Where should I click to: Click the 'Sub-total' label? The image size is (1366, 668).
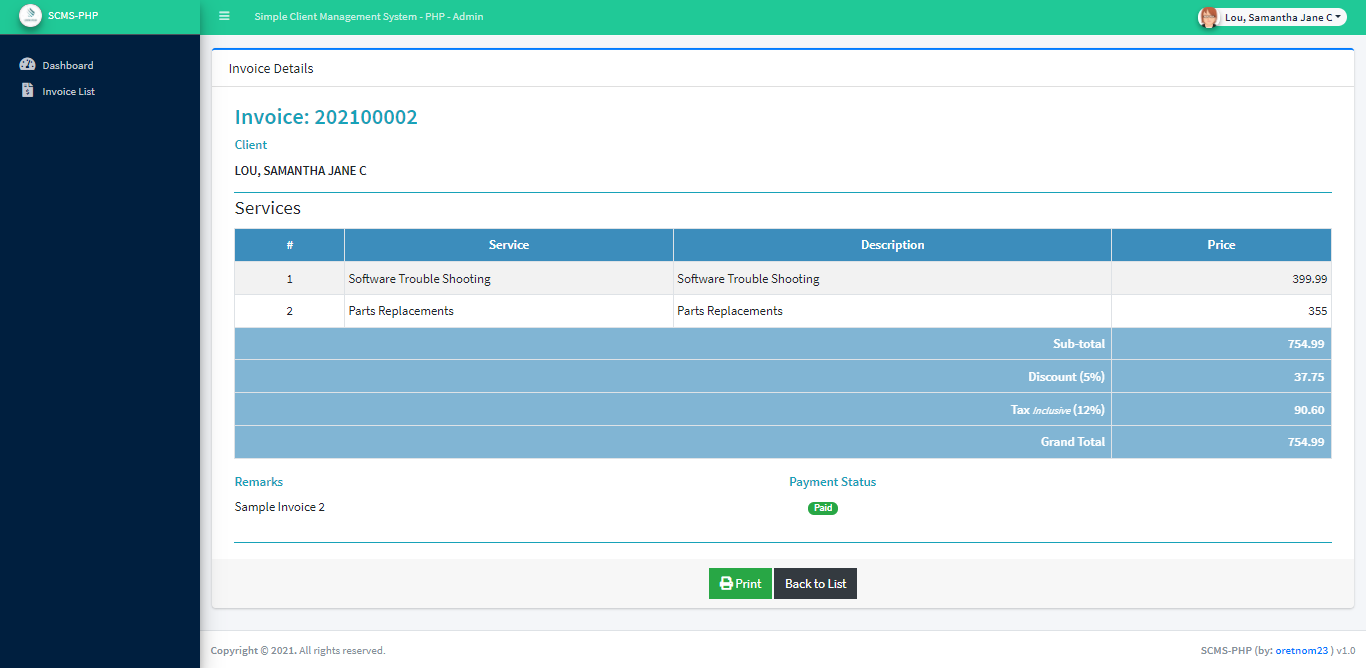click(1079, 344)
